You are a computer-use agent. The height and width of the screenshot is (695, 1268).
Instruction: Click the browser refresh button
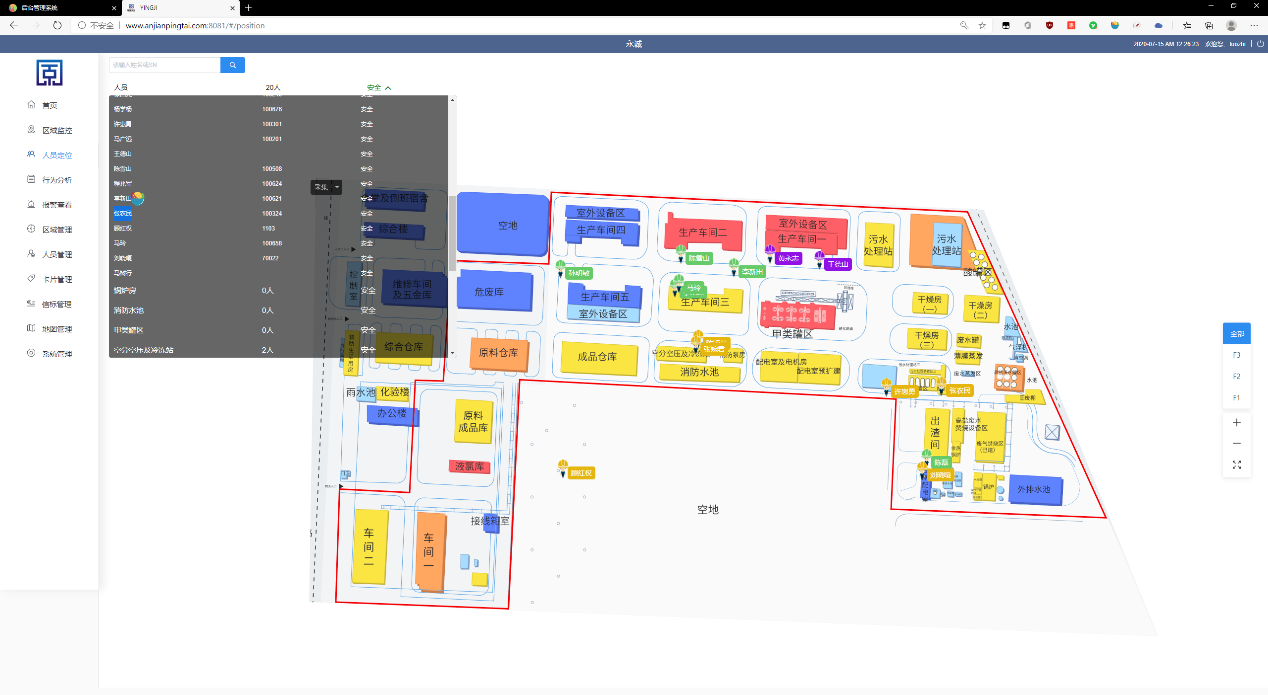click(57, 24)
